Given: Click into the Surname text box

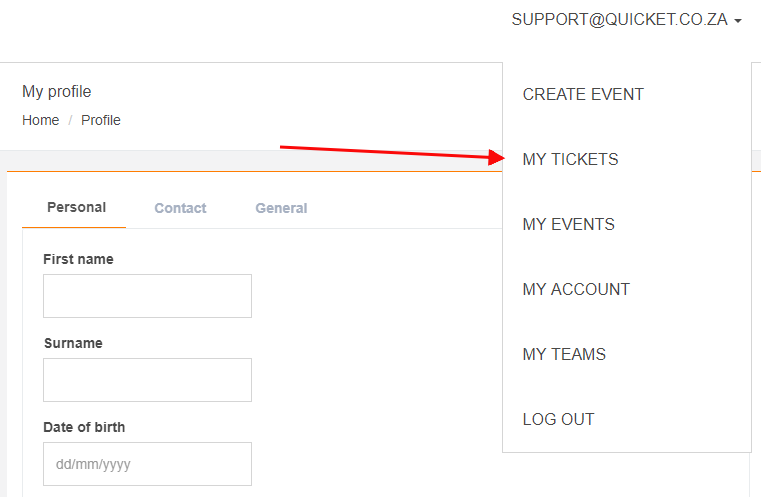Looking at the screenshot, I should [x=147, y=380].
